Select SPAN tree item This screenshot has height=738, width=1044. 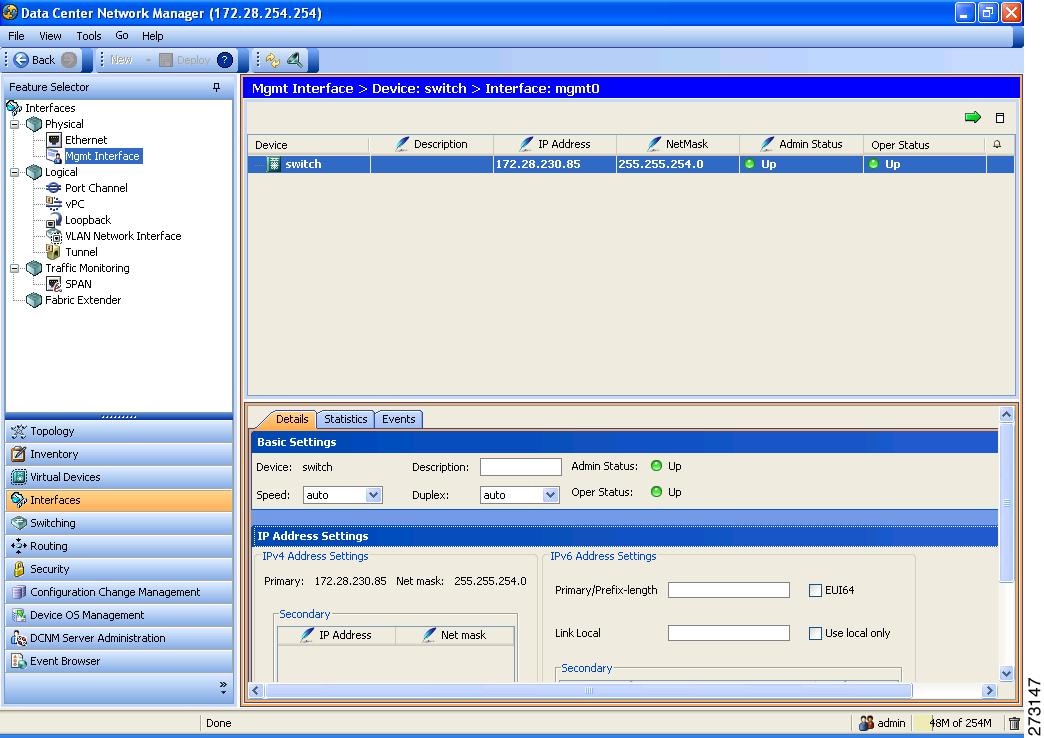(x=78, y=284)
